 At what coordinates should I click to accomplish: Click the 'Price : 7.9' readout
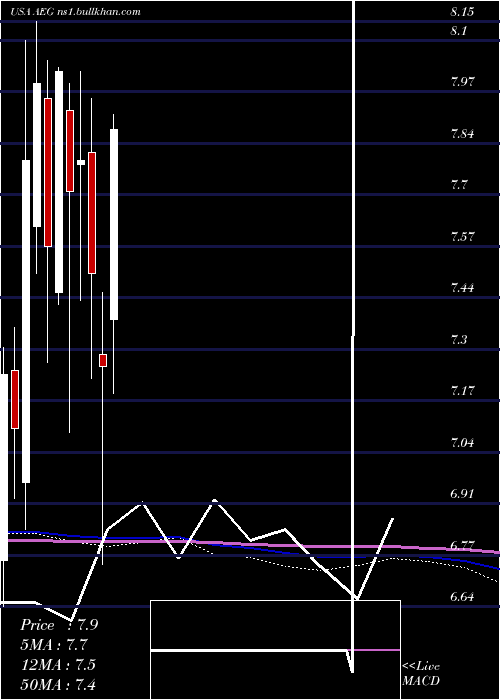(59, 625)
